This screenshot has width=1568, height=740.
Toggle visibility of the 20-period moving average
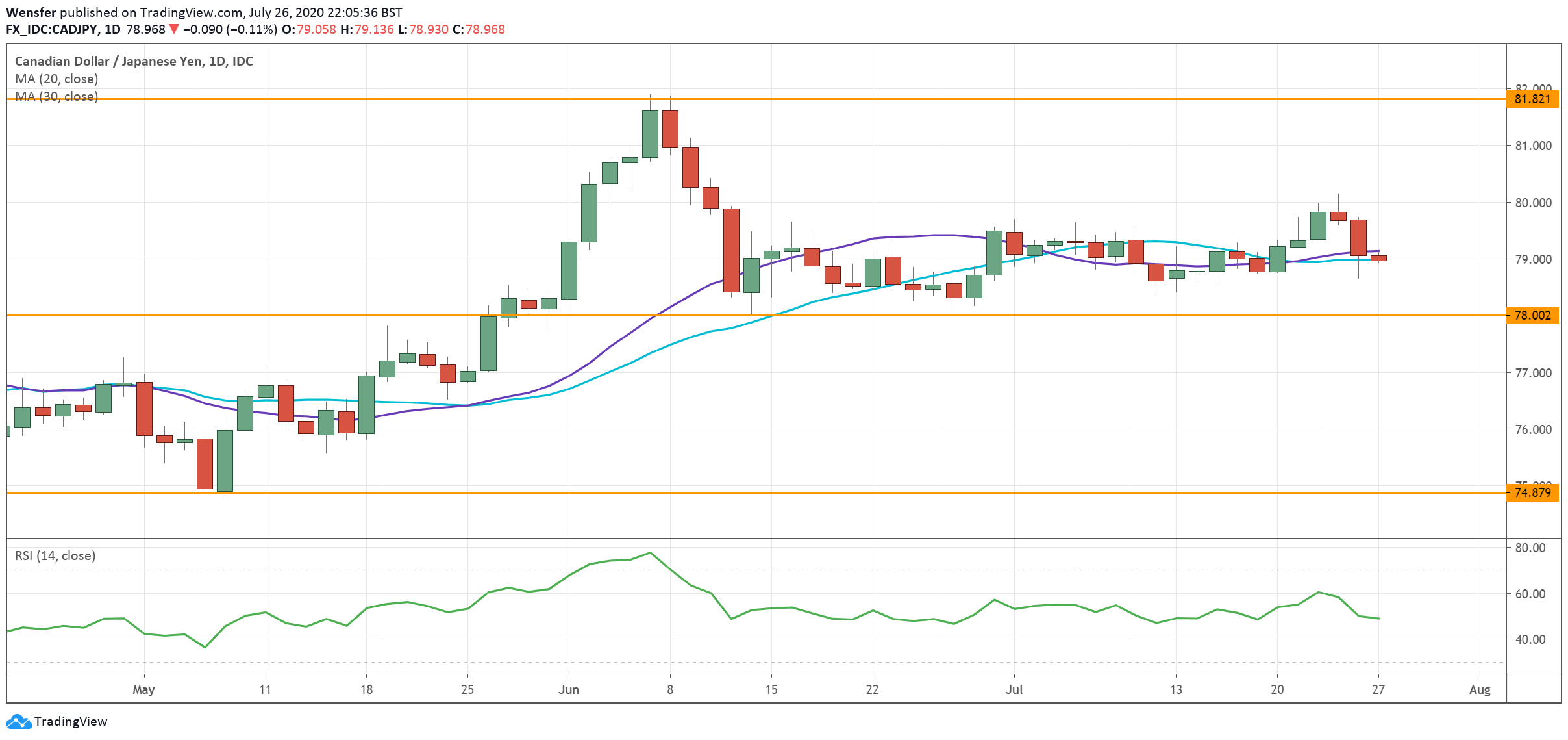[x=55, y=79]
